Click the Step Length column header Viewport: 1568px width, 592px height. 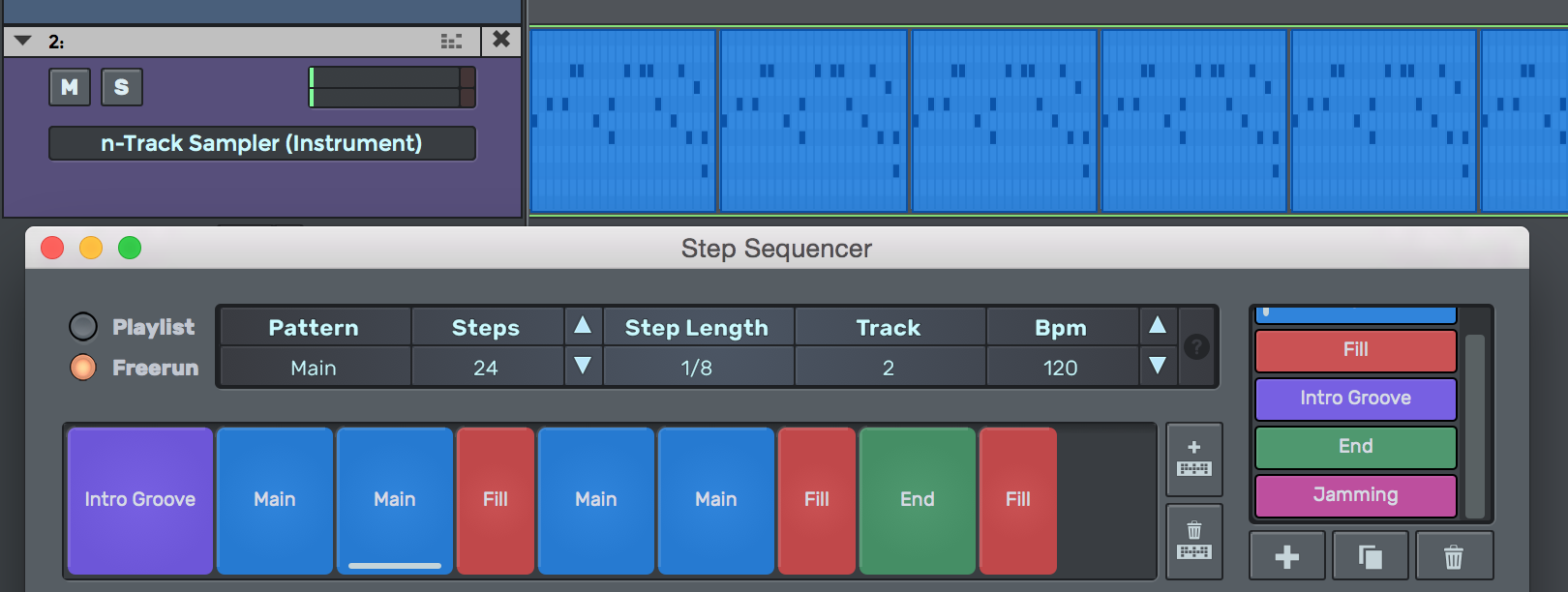coord(697,328)
